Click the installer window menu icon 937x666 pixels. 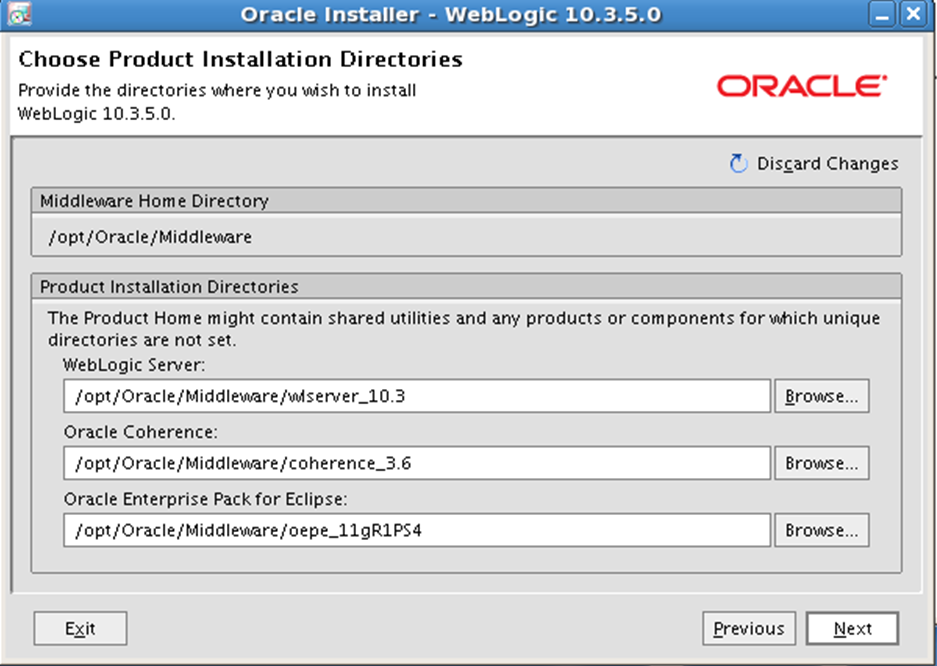point(20,14)
